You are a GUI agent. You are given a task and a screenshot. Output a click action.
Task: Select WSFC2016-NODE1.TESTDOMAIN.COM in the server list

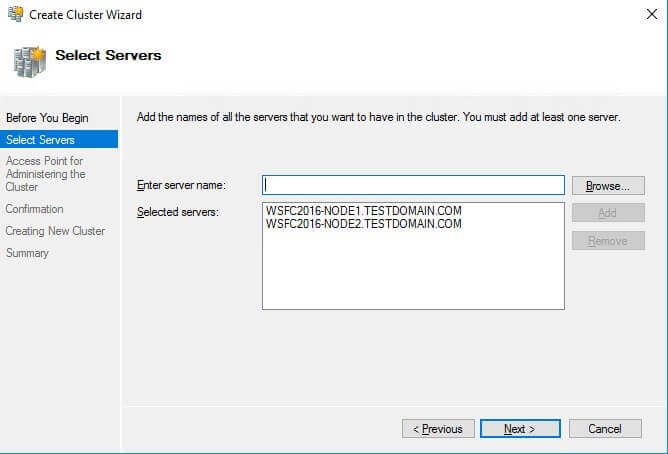point(364,212)
